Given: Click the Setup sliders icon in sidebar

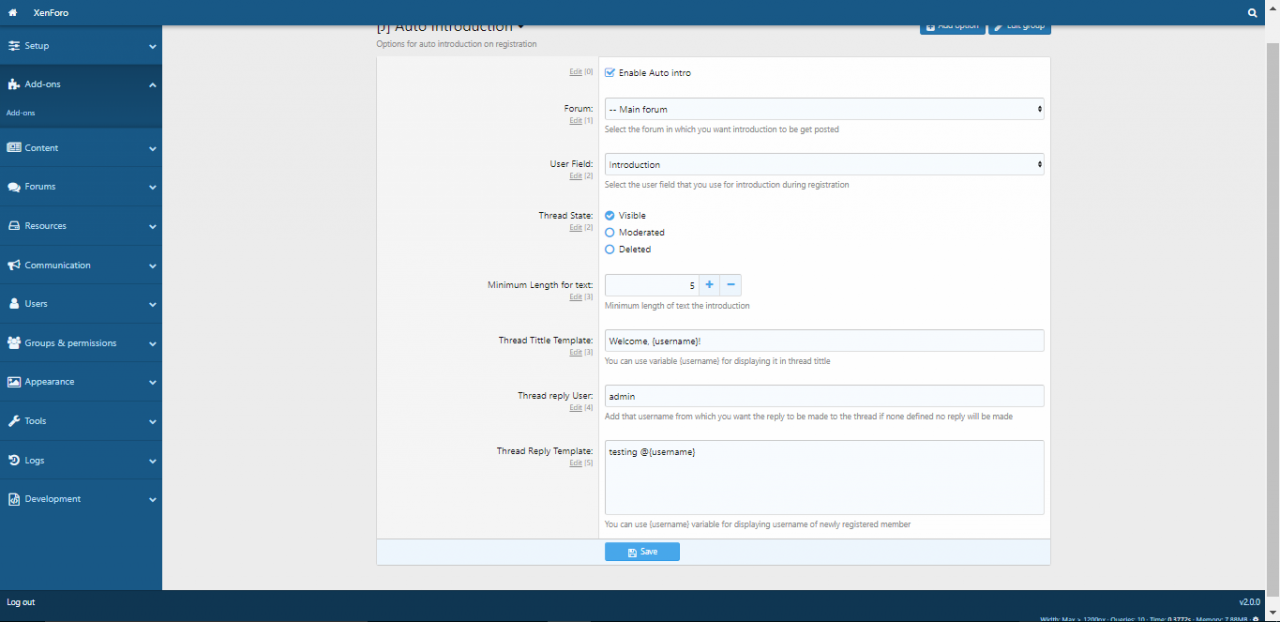Looking at the screenshot, I should tap(14, 46).
